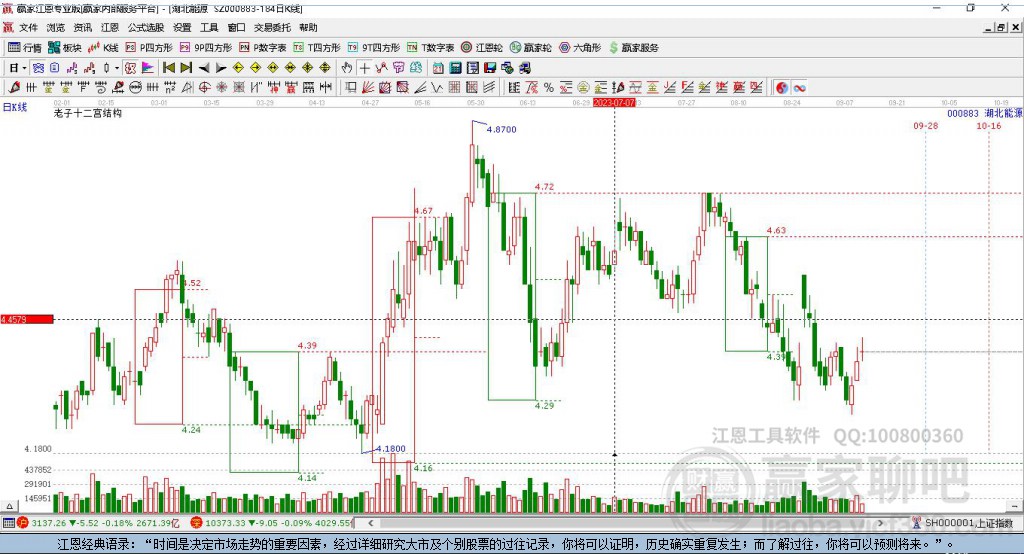Screen dimensions: 1024x554
Task: Open the T数字表 tool
Action: (x=430, y=48)
